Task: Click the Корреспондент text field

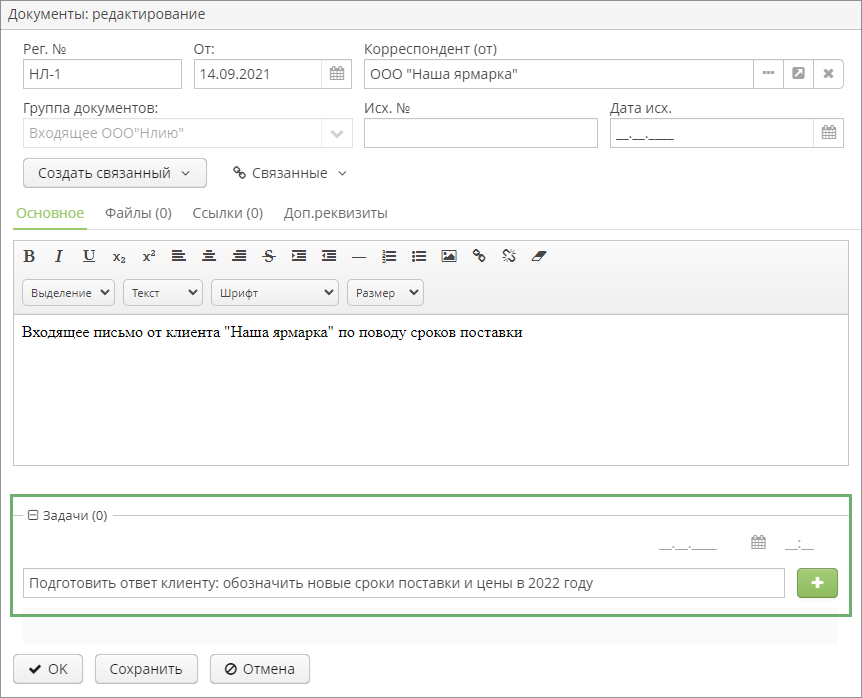Action: point(559,74)
